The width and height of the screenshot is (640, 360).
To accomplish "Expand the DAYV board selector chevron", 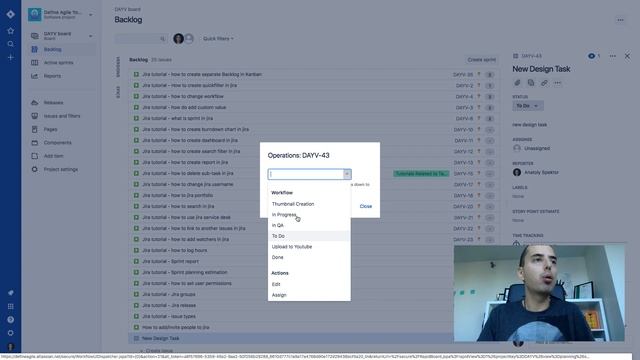I will tap(91, 36).
